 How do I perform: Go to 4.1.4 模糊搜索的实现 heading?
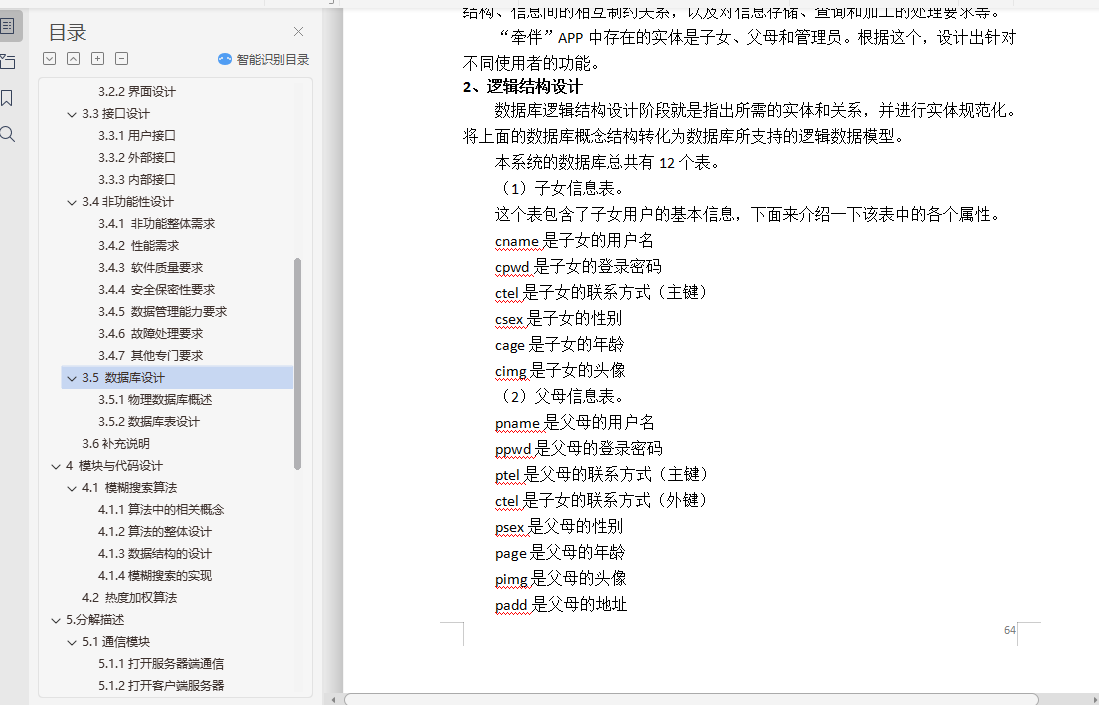click(x=155, y=575)
